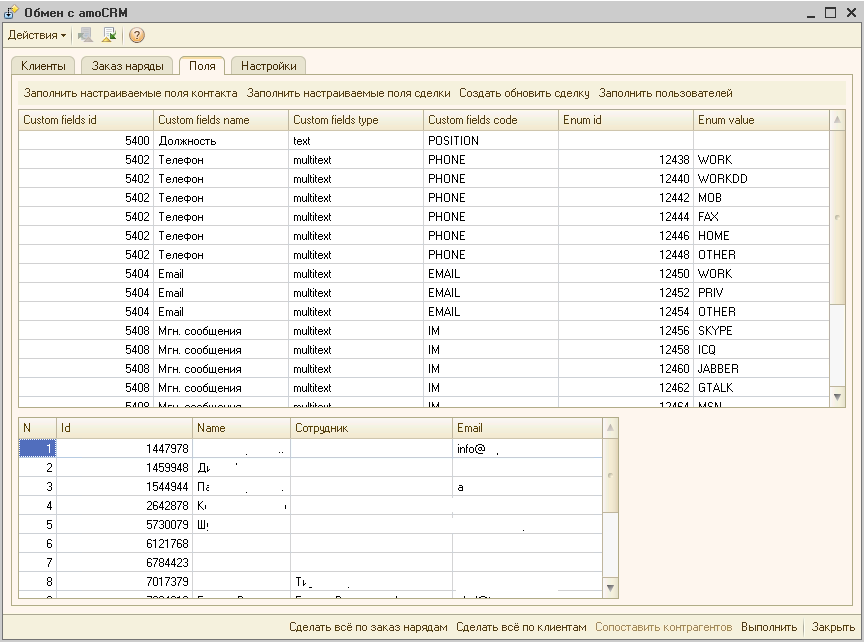Image resolution: width=864 pixels, height=642 pixels.
Task: Select the GTALK enum value cell
Action: point(761,388)
